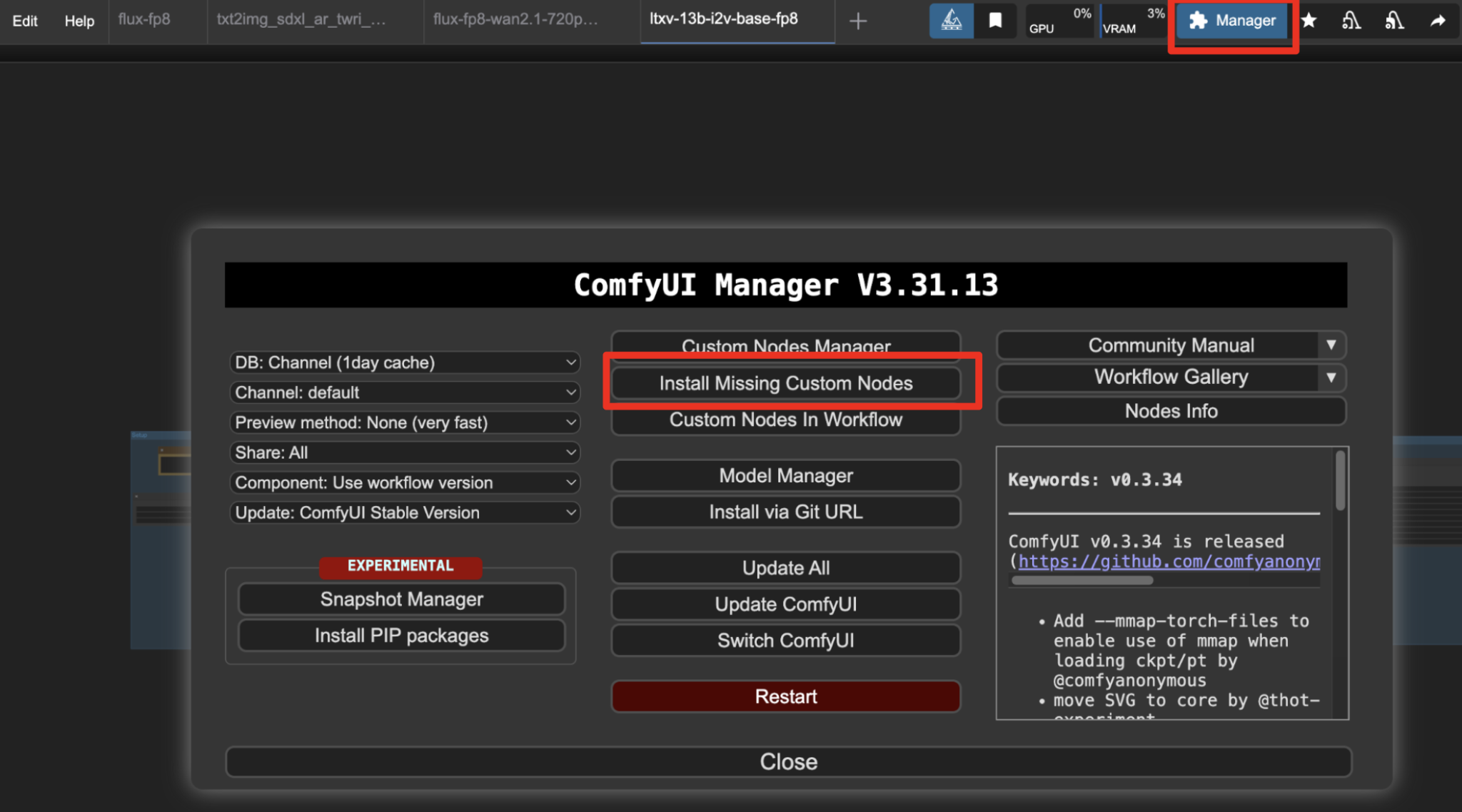Open the Update ComfyUI Stable Version dropdown
This screenshot has height=812, width=1462.
[404, 512]
